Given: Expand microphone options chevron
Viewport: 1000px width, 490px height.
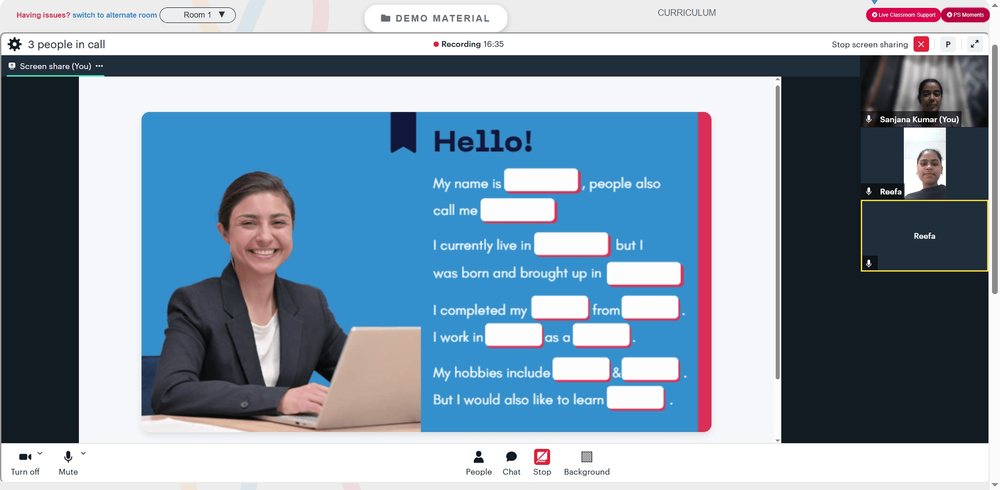Looking at the screenshot, I should pyautogui.click(x=83, y=454).
